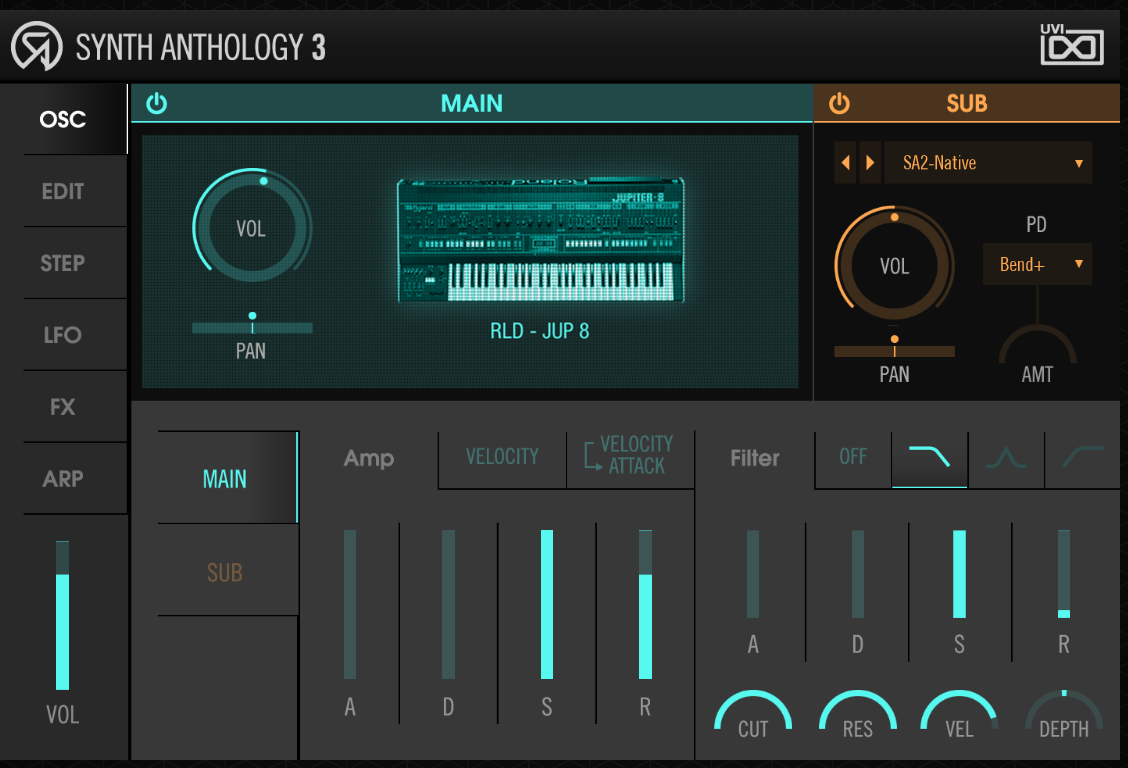Open the OSC page tab
Image resolution: width=1128 pixels, height=768 pixels.
tap(63, 119)
